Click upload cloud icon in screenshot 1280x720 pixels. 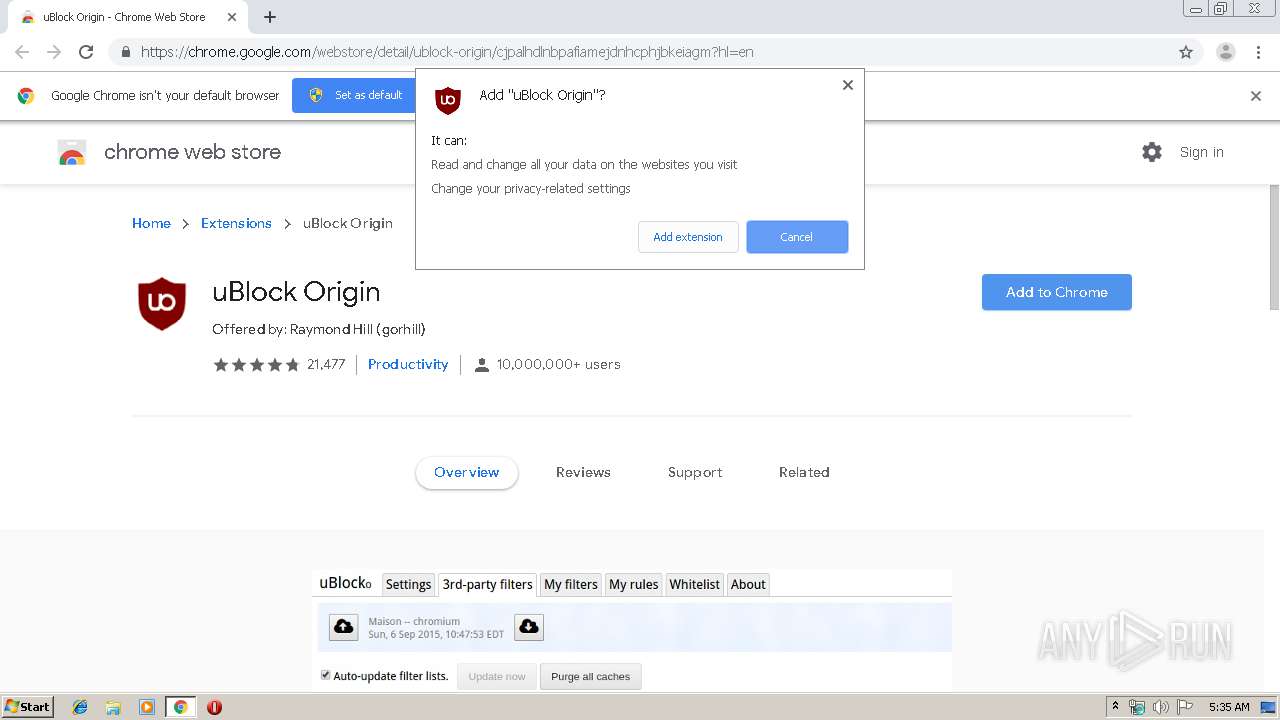point(343,627)
